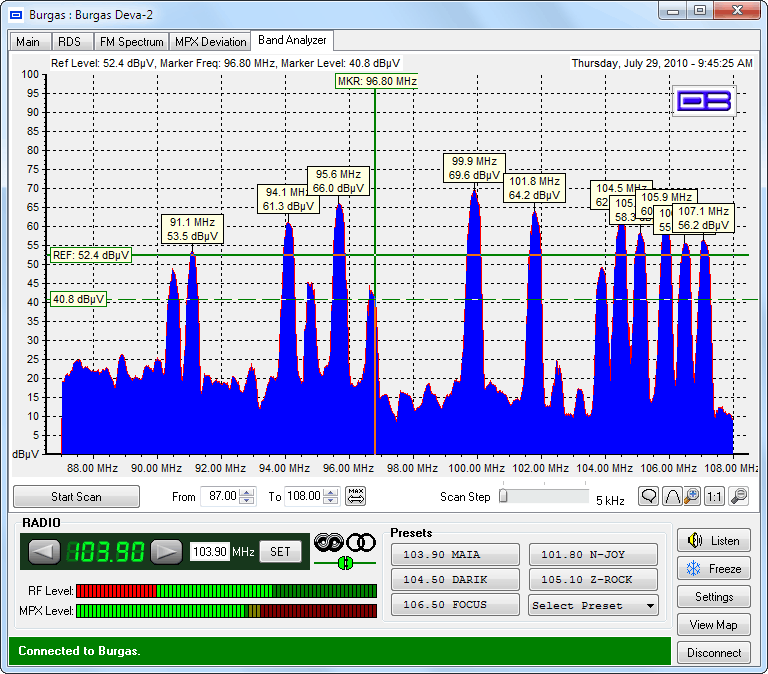
Task: Open the MPX Deviation tab
Action: (x=210, y=42)
